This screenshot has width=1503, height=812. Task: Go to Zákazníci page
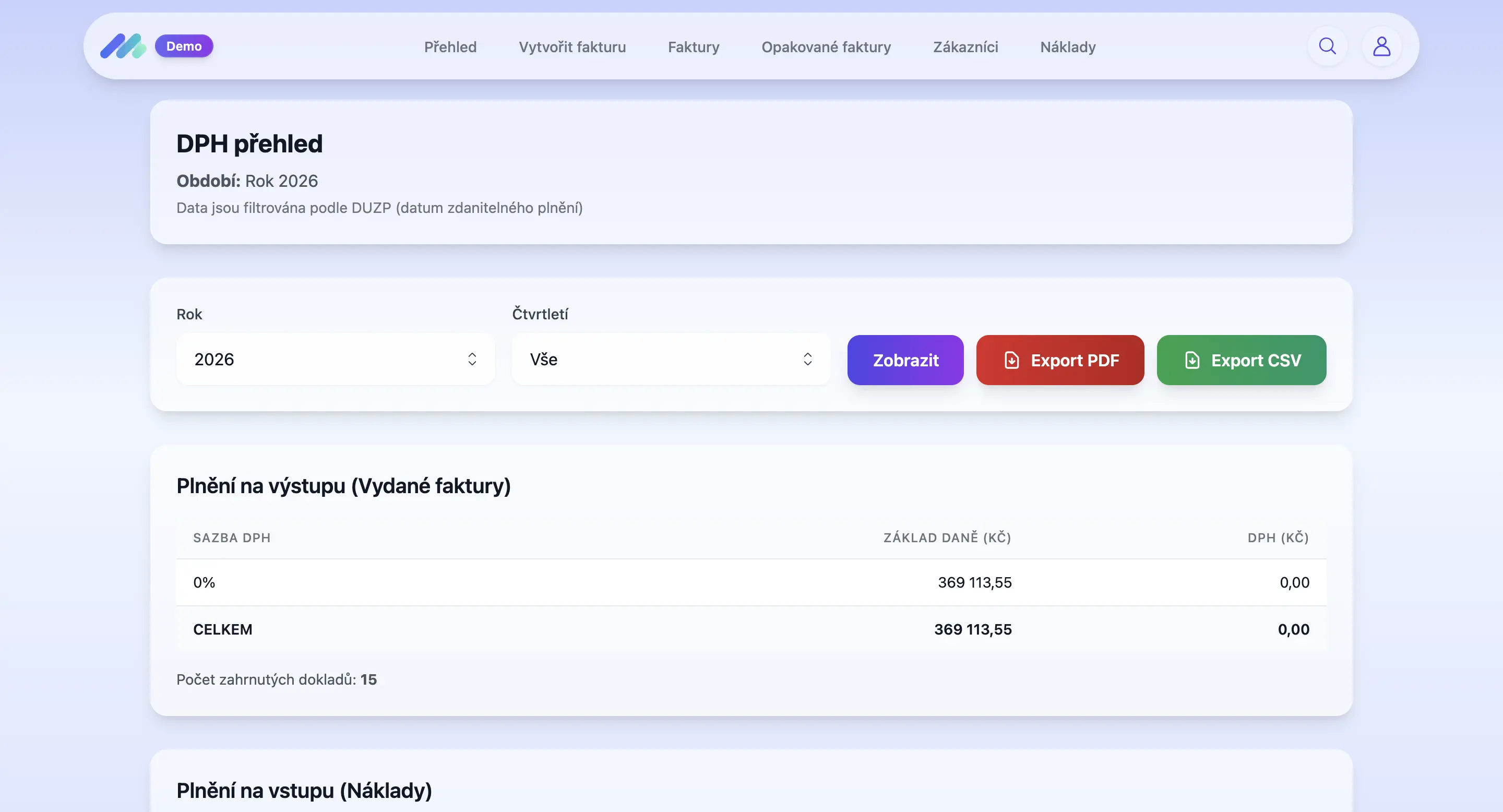965,46
